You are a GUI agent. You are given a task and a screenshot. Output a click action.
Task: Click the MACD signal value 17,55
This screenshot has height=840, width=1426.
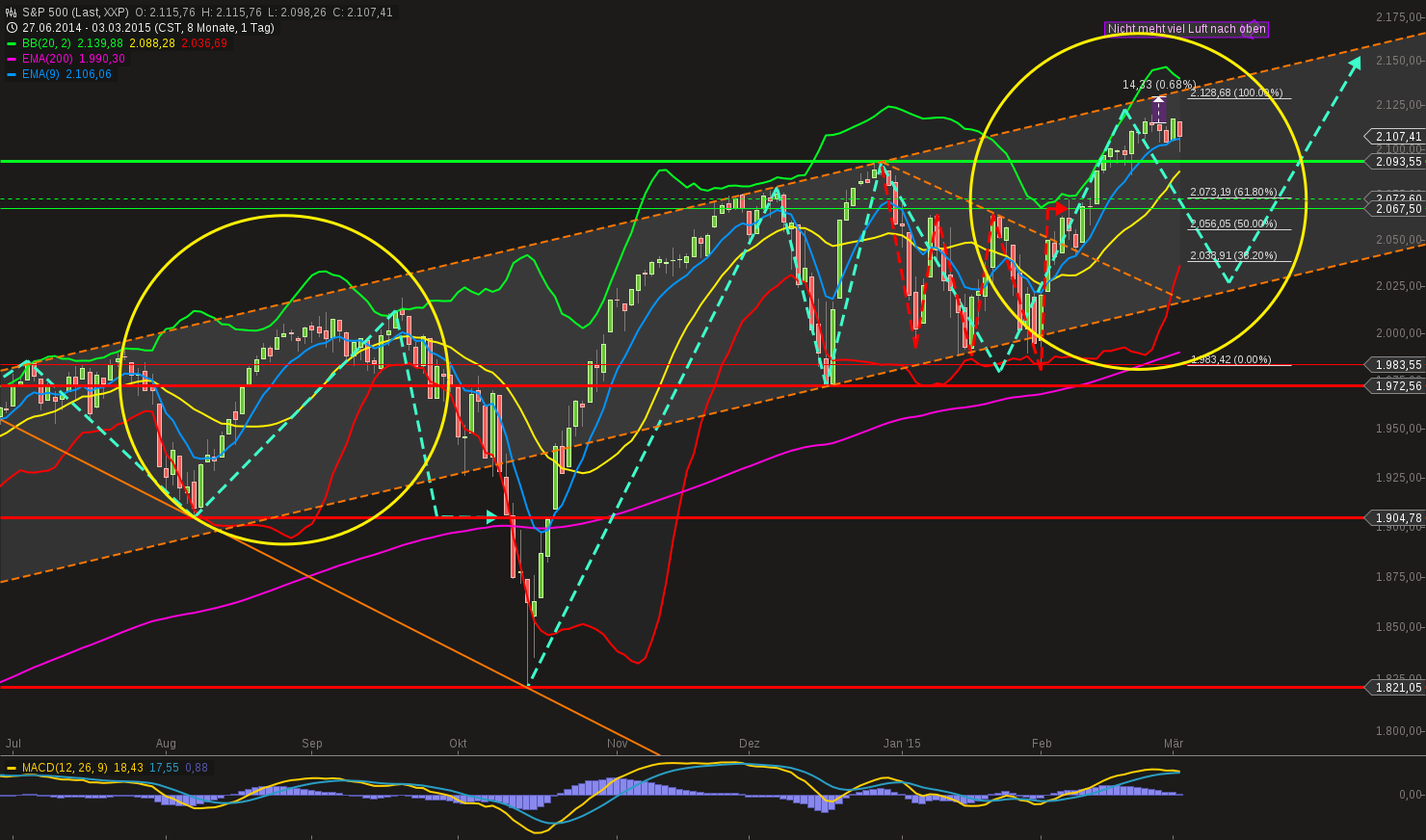coord(165,768)
